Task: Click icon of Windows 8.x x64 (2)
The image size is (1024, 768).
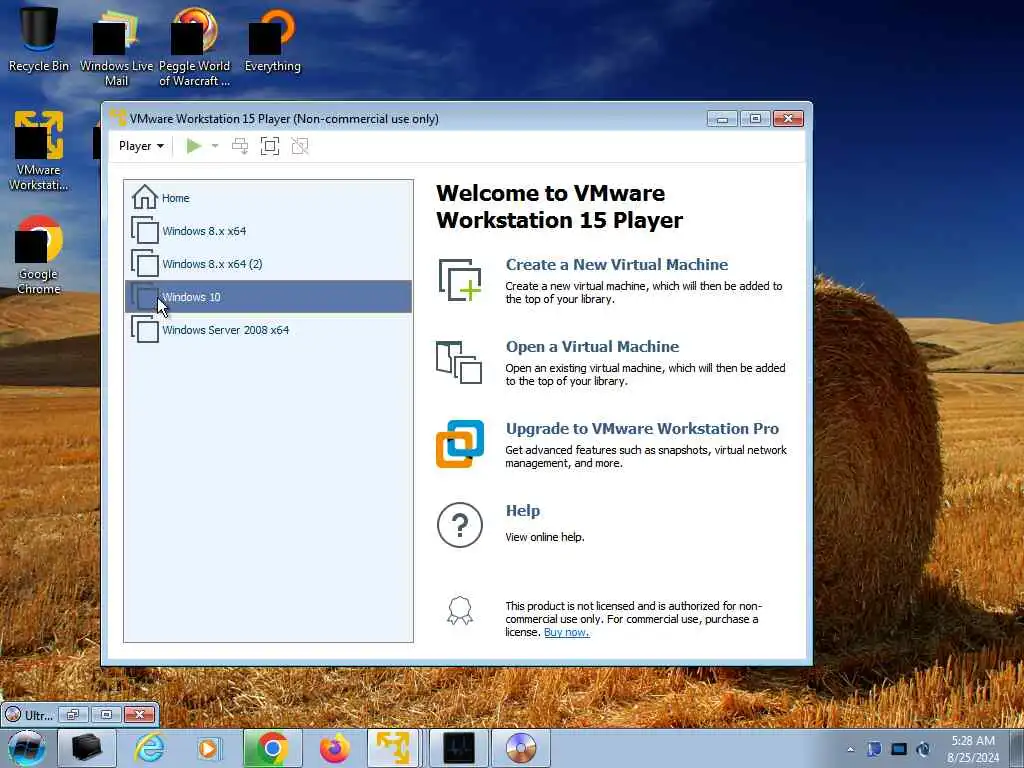Action: click(x=144, y=263)
